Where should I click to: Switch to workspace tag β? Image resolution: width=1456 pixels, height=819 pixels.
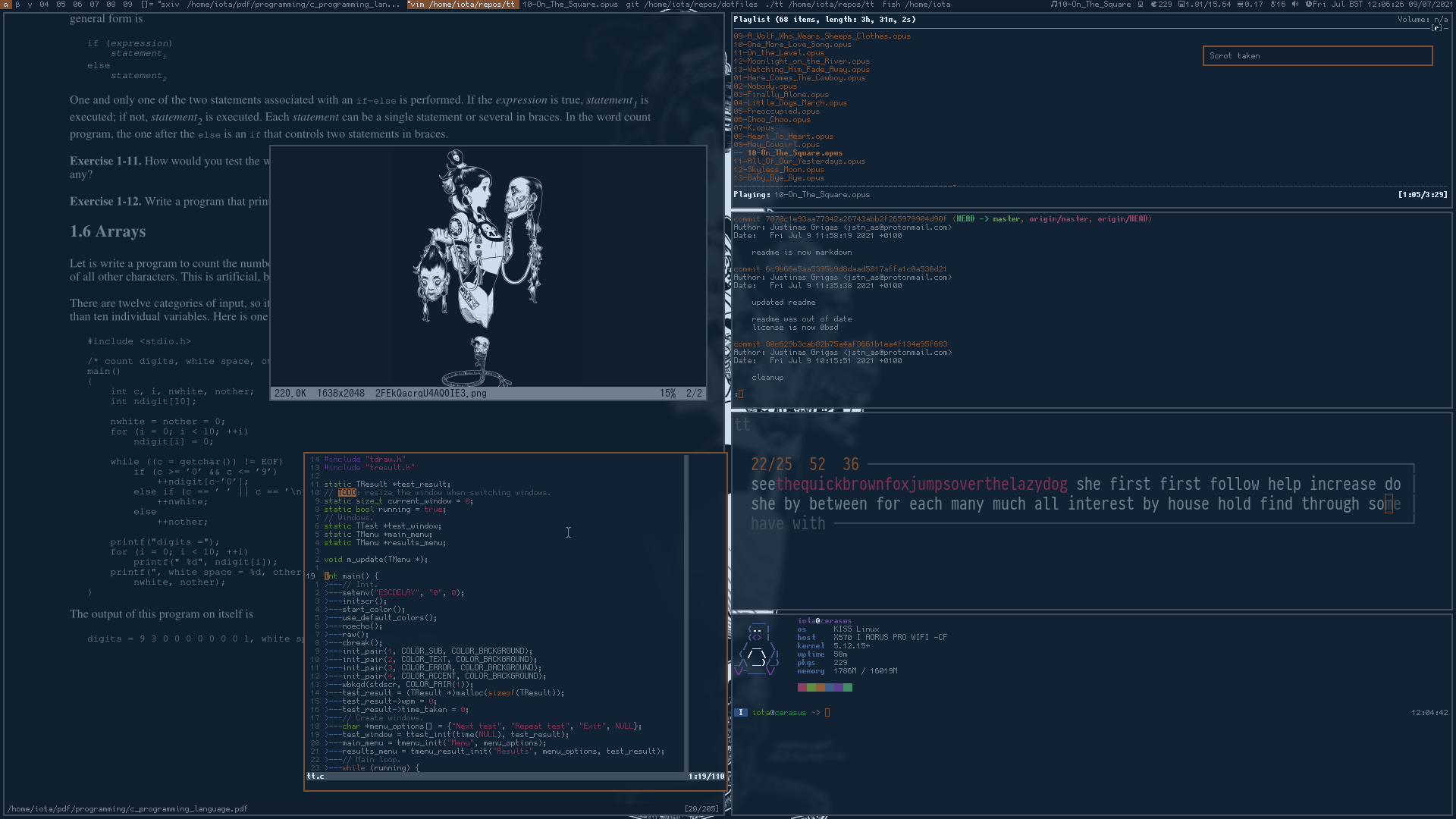coord(17,5)
